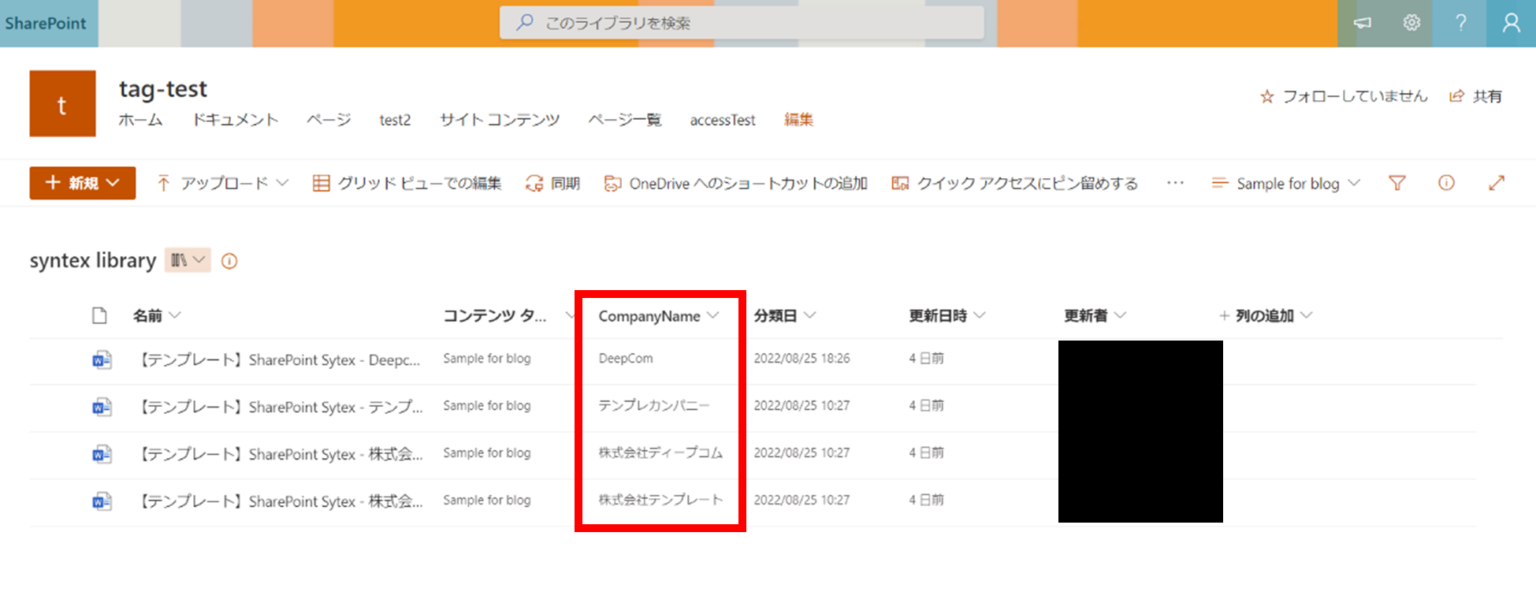Click the upload arrow icon on アップロード
The width and height of the screenshot is (1536, 592).
pyautogui.click(x=167, y=183)
